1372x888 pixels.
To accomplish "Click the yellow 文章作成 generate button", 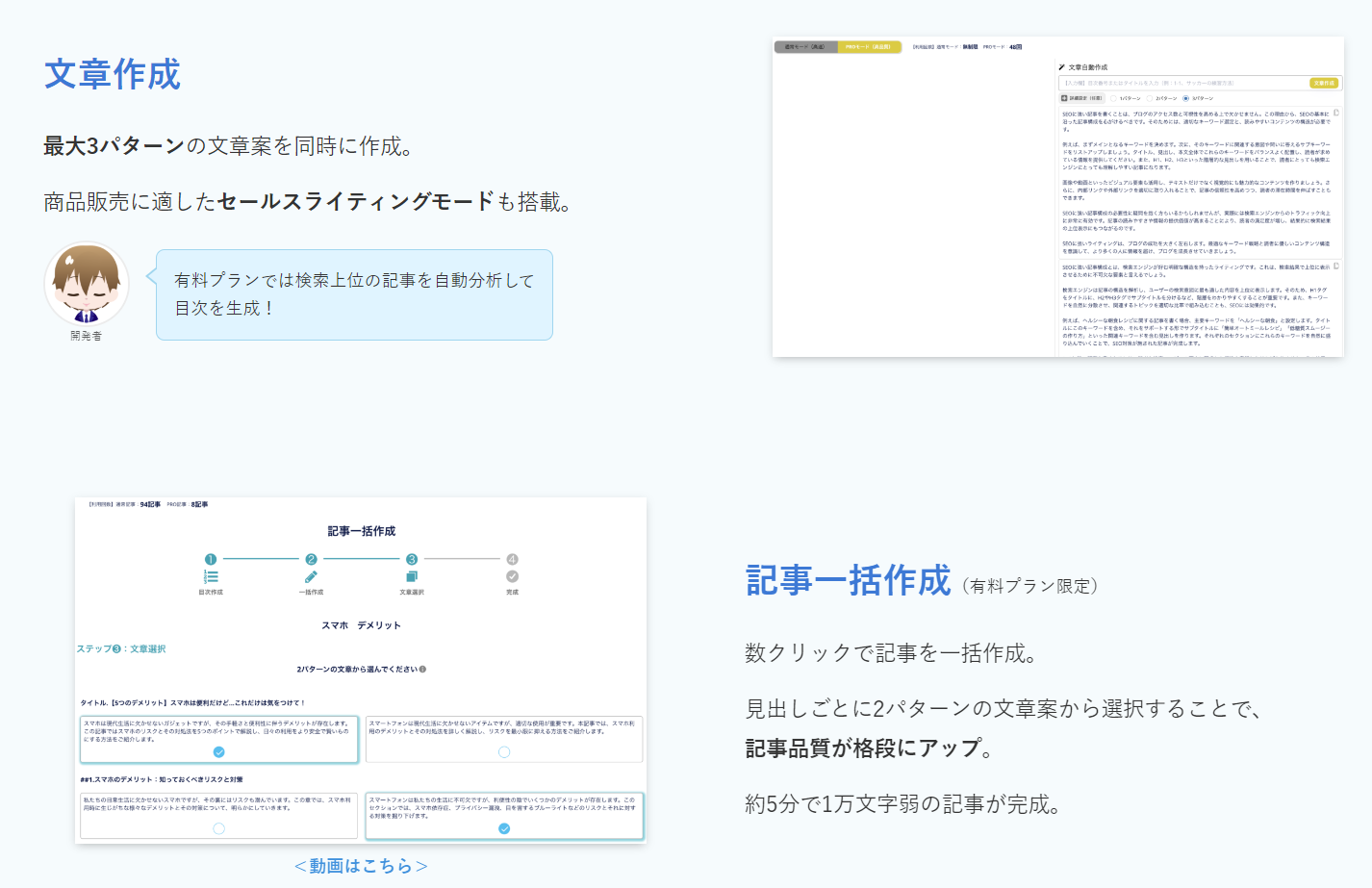I will click(1324, 83).
